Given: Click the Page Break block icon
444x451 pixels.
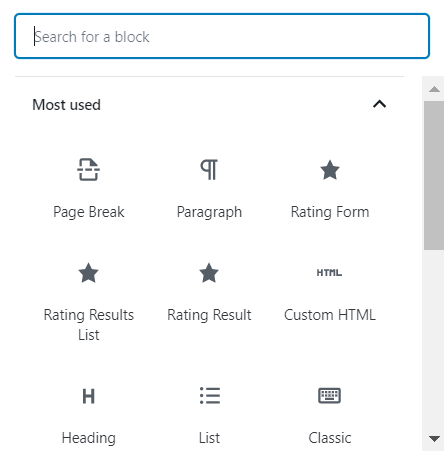Looking at the screenshot, I should pyautogui.click(x=88, y=170).
